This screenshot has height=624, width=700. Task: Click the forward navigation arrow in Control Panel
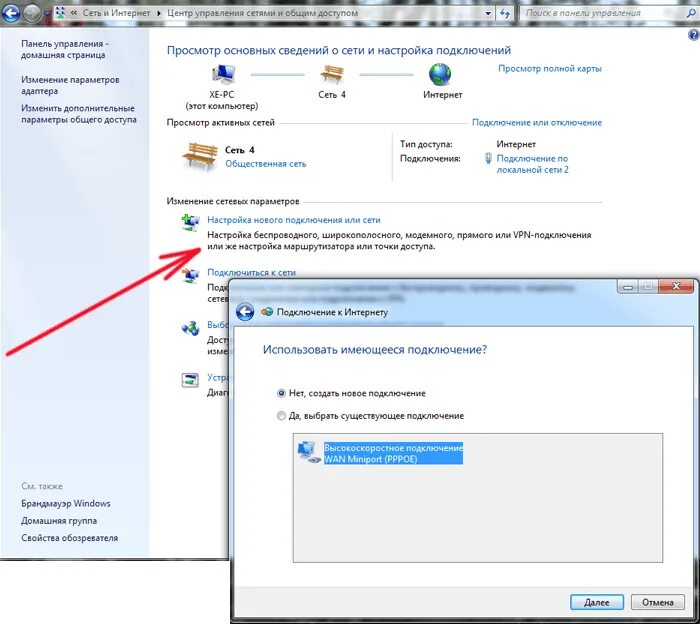[x=32, y=13]
